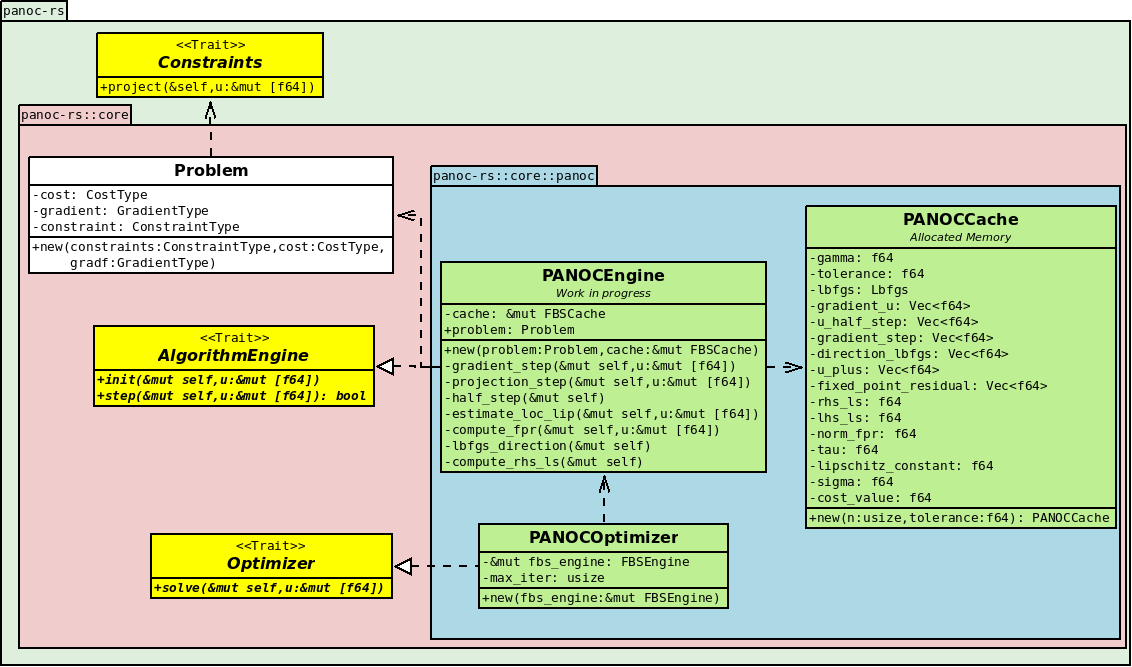The height and width of the screenshot is (667, 1132).
Task: Select the AlgorithmEngine trait box title
Action: (234, 355)
